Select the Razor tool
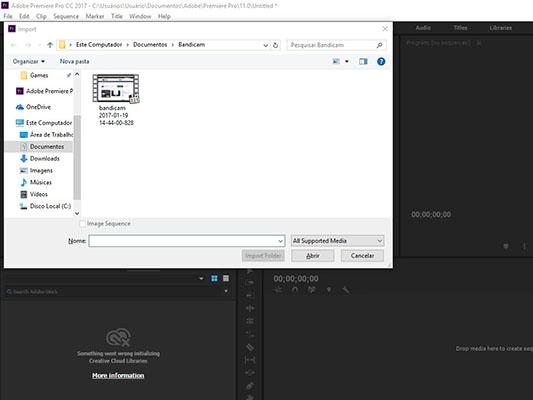533x400 pixels. tap(250, 347)
